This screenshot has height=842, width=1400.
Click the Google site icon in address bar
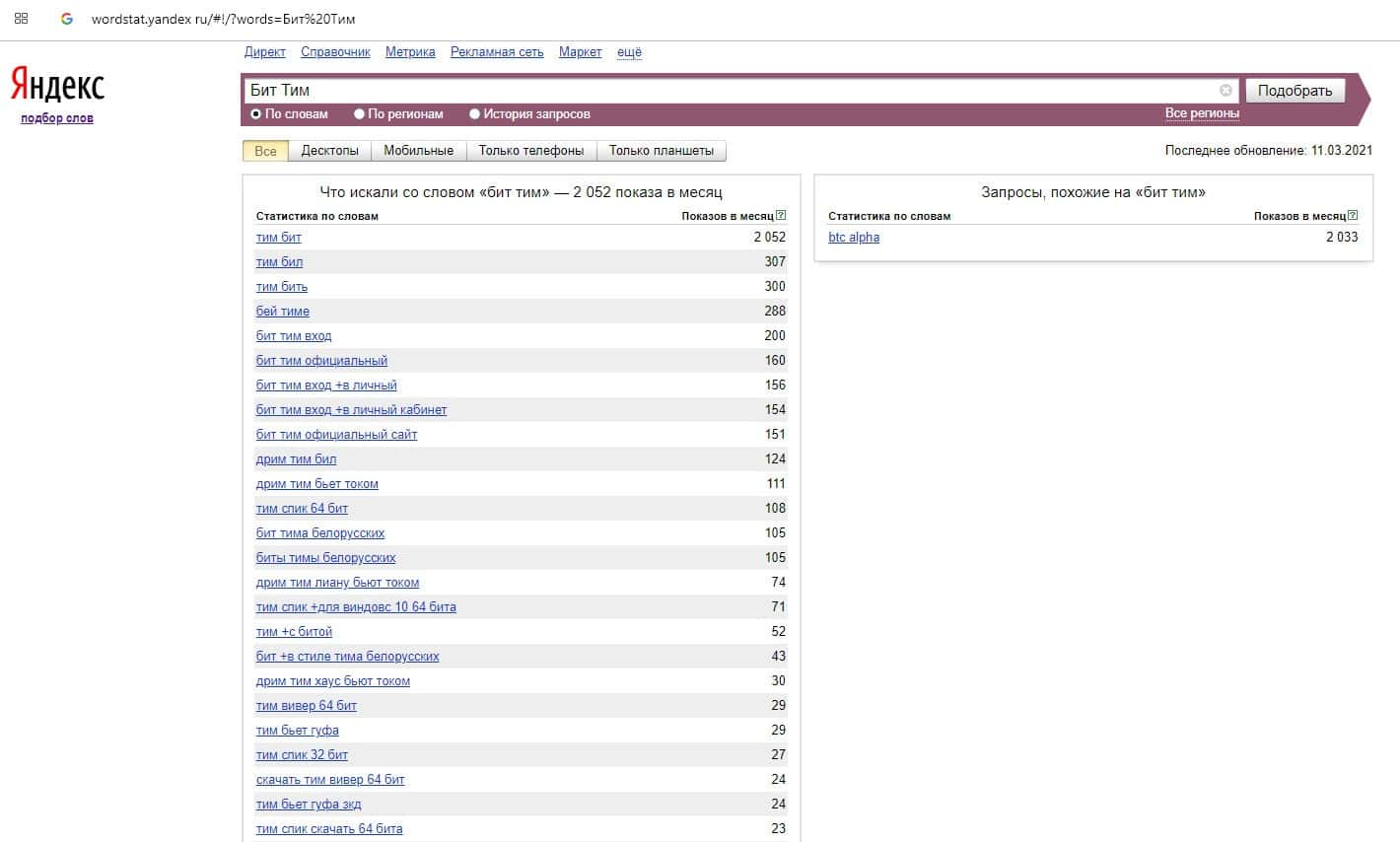[67, 19]
